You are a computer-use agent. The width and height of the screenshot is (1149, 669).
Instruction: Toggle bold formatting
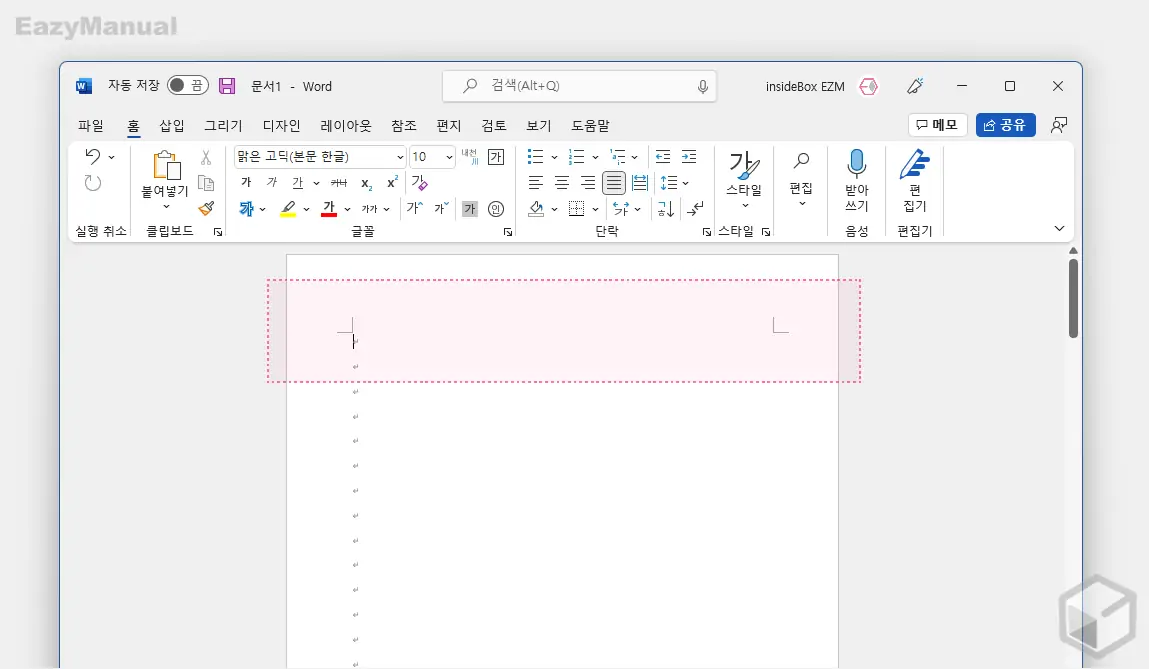click(x=246, y=182)
